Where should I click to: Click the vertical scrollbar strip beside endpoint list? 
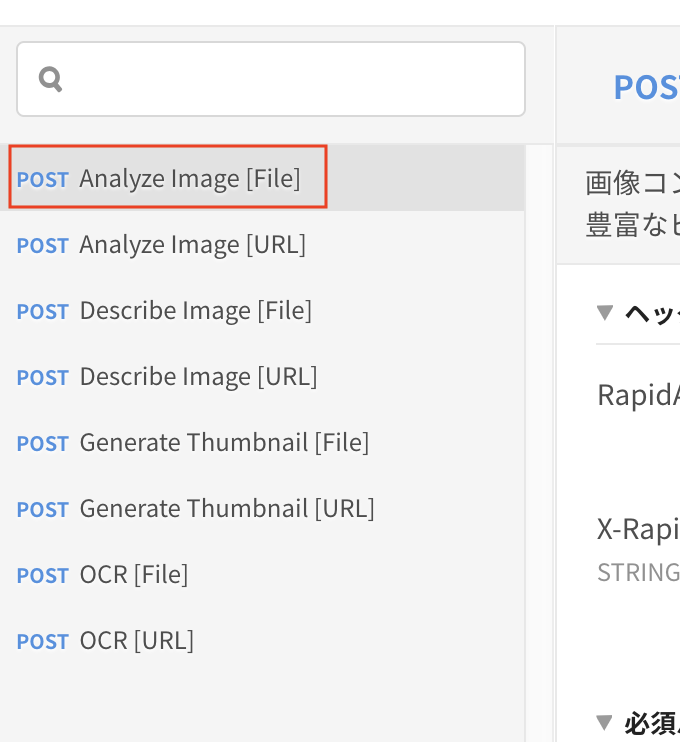coord(539,440)
